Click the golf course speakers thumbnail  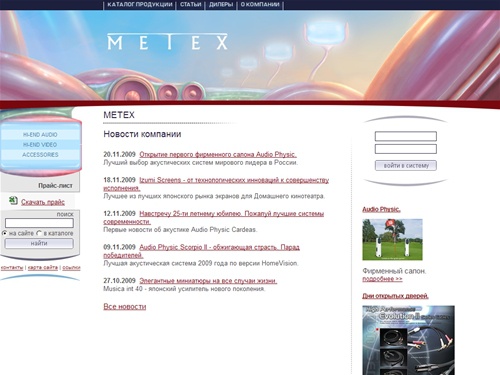392,240
